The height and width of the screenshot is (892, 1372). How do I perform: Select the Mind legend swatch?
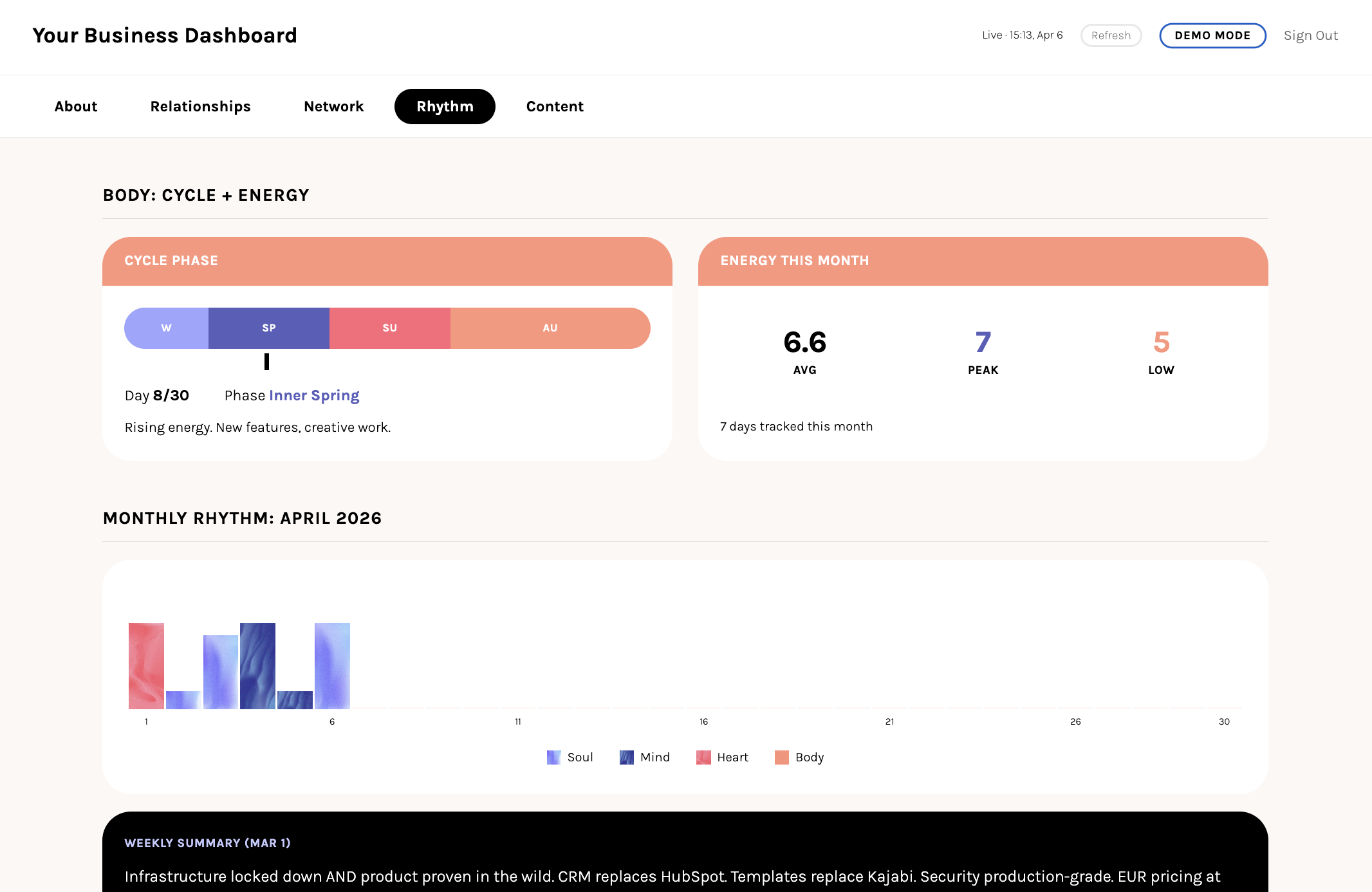click(x=626, y=757)
